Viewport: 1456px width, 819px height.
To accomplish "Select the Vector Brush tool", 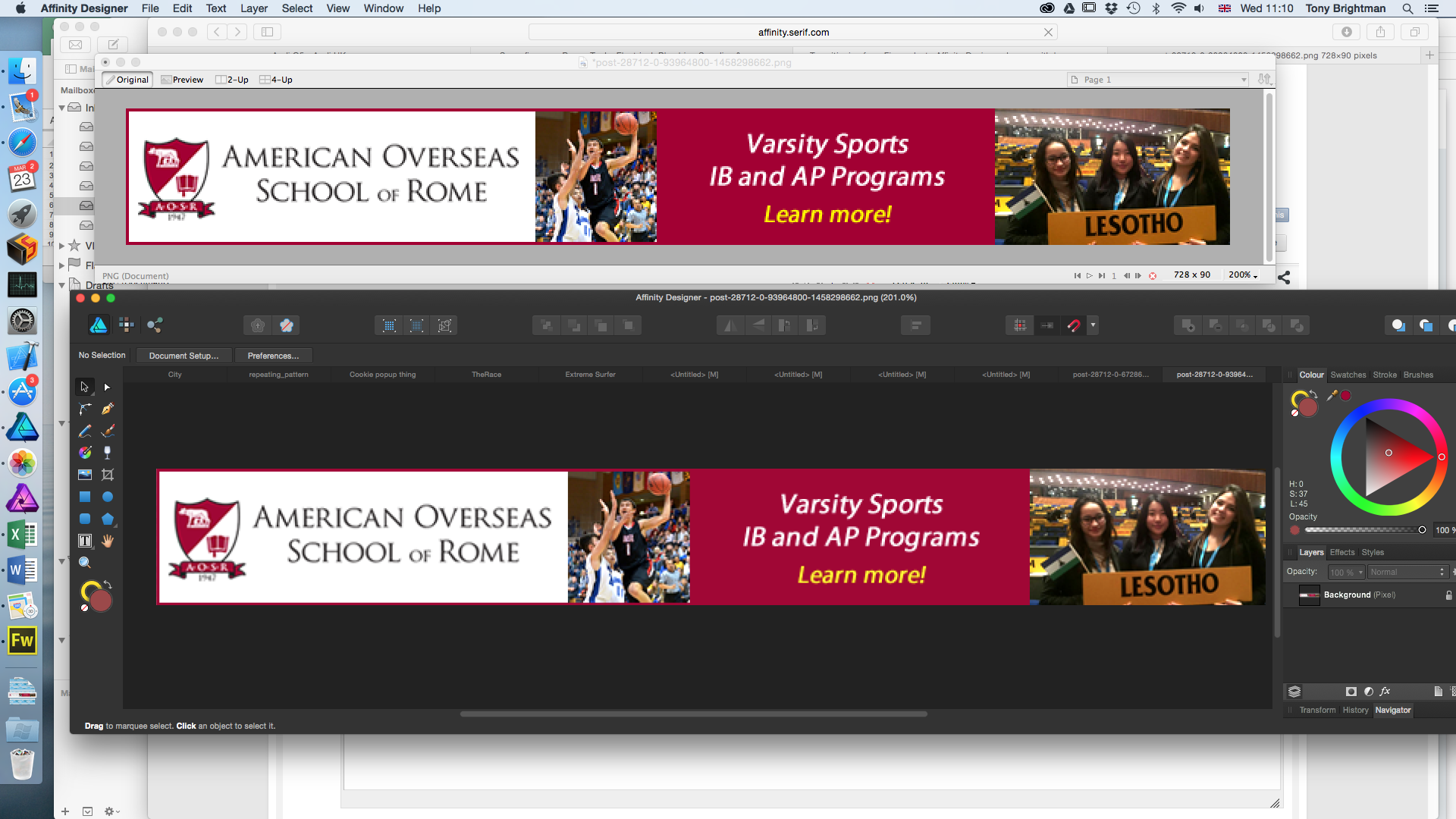I will 108,431.
